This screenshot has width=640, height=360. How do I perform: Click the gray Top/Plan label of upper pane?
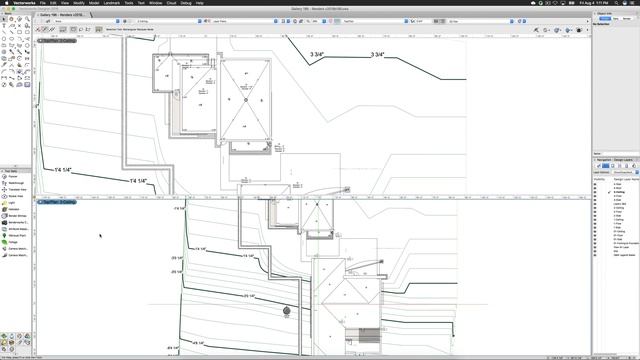pyautogui.click(x=56, y=41)
